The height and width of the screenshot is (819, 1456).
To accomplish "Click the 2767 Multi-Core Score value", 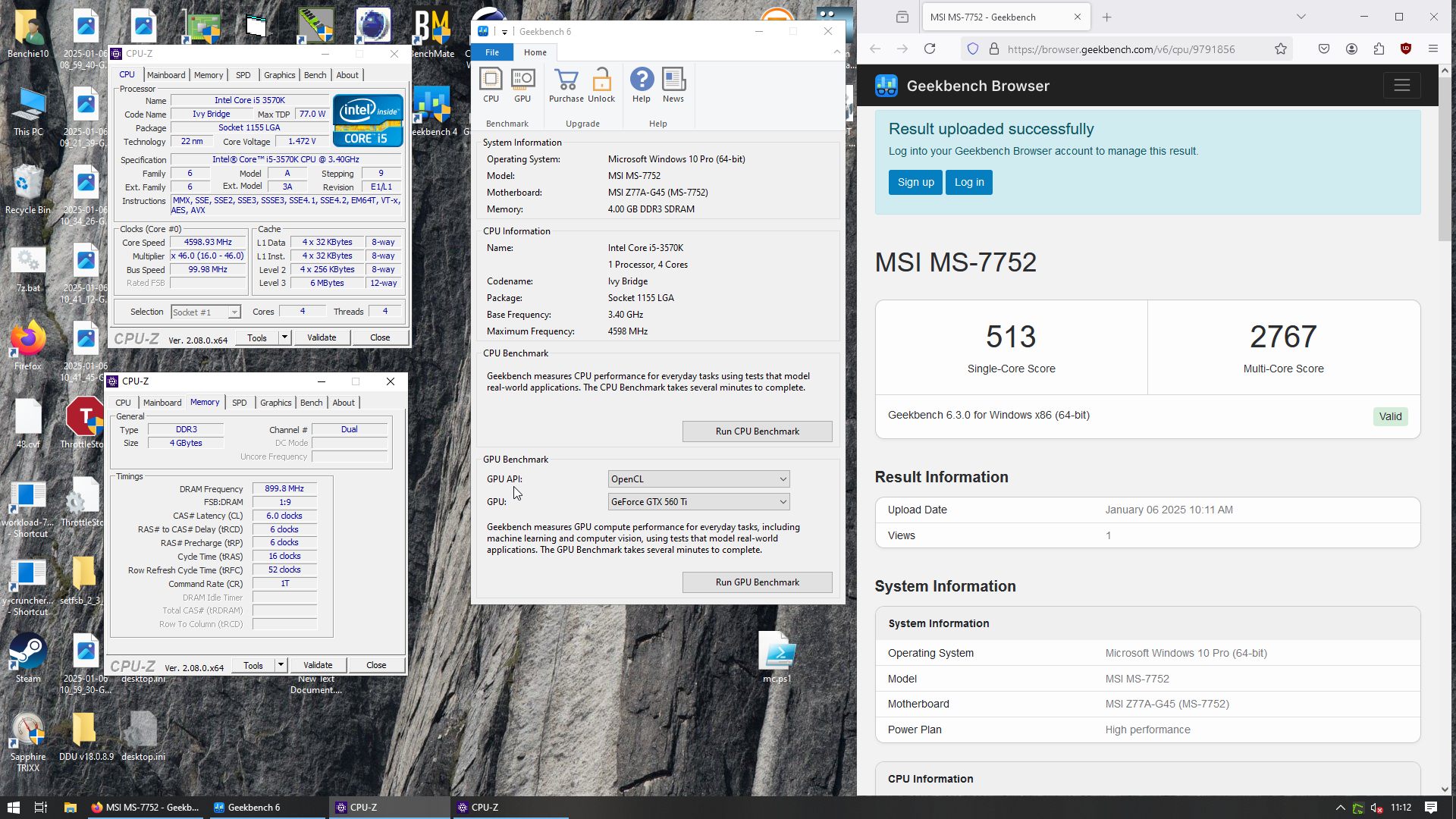I will 1283,337.
